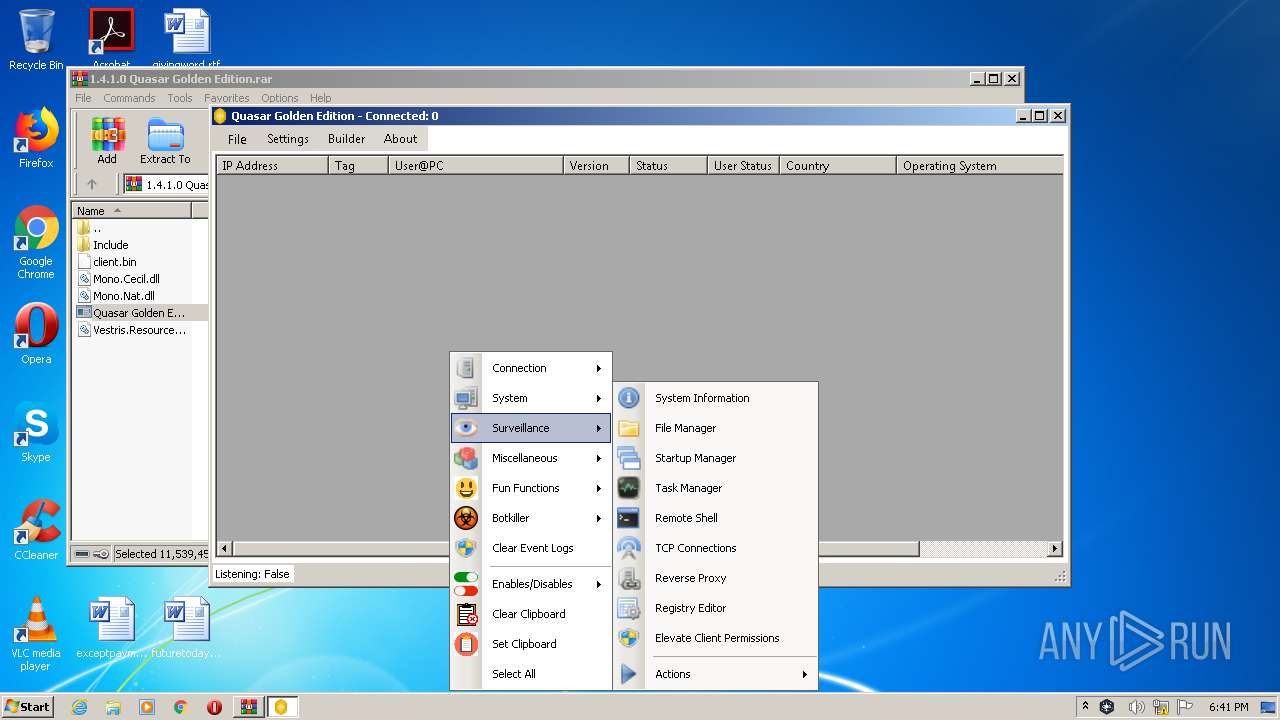The image size is (1280, 720).
Task: Click the System Information info icon
Action: pos(629,398)
